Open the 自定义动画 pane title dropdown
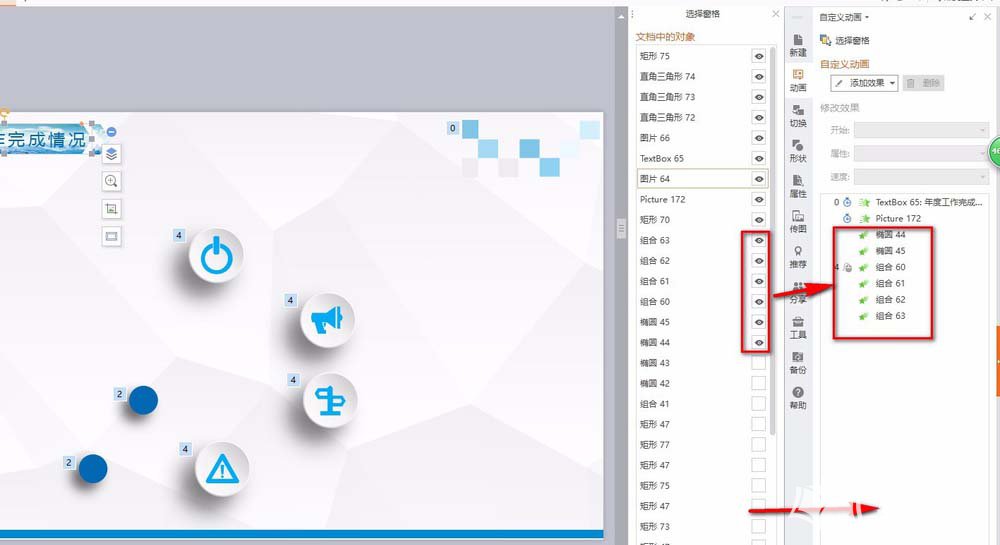Viewport: 1000px width, 545px height. coord(845,17)
